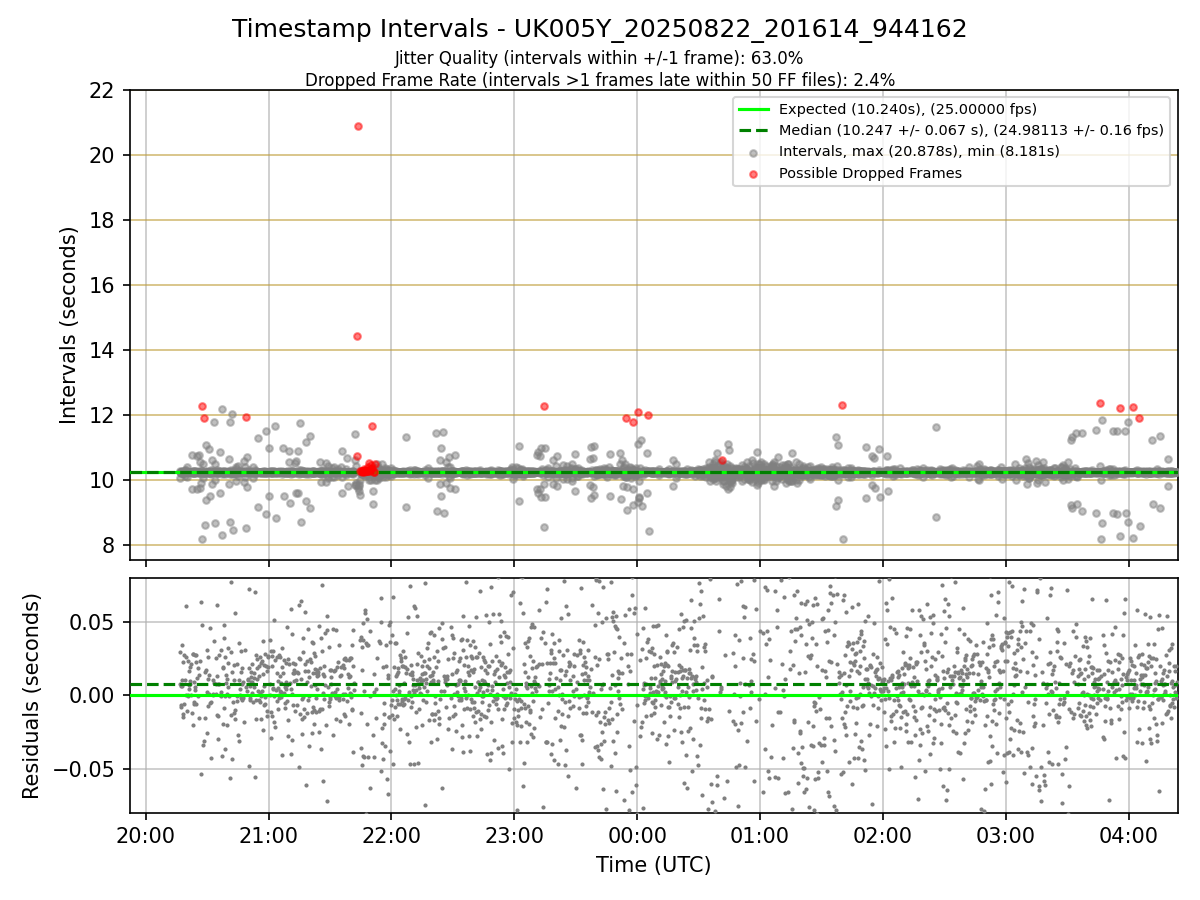Click the "Residuals (seconds)" y-axis label
Image resolution: width=1200 pixels, height=900 pixels.
coord(32,696)
